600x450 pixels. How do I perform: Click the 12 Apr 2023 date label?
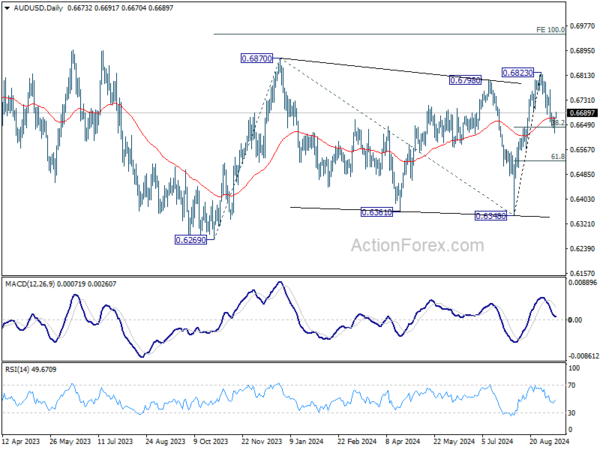point(21,442)
